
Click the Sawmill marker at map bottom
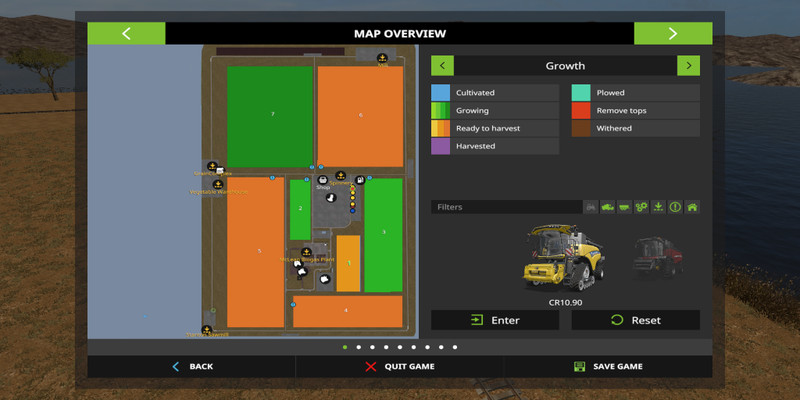pyautogui.click(x=207, y=329)
